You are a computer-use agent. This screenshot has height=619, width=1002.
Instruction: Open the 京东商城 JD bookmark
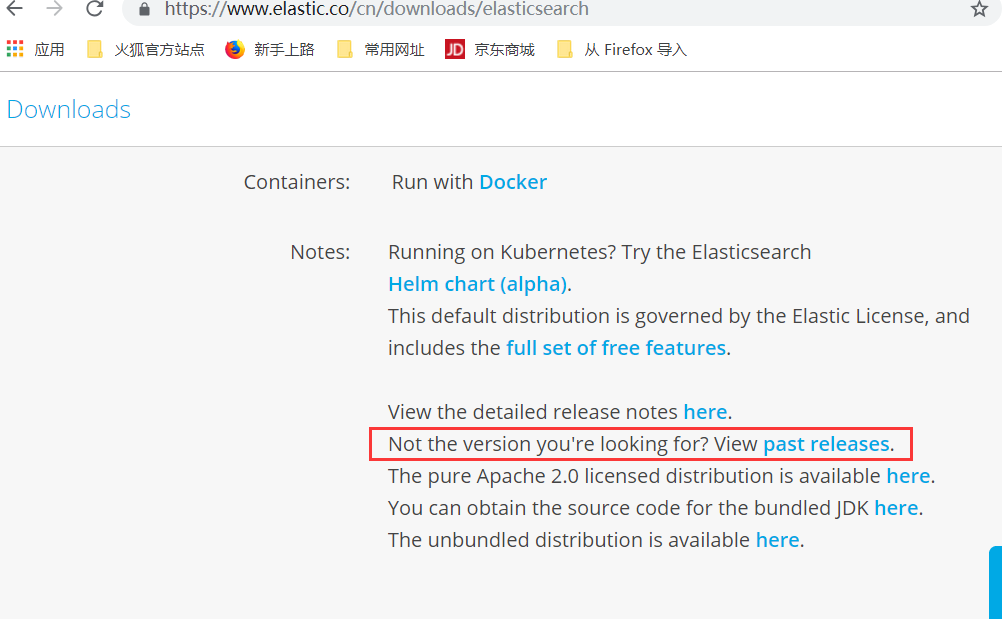(489, 49)
